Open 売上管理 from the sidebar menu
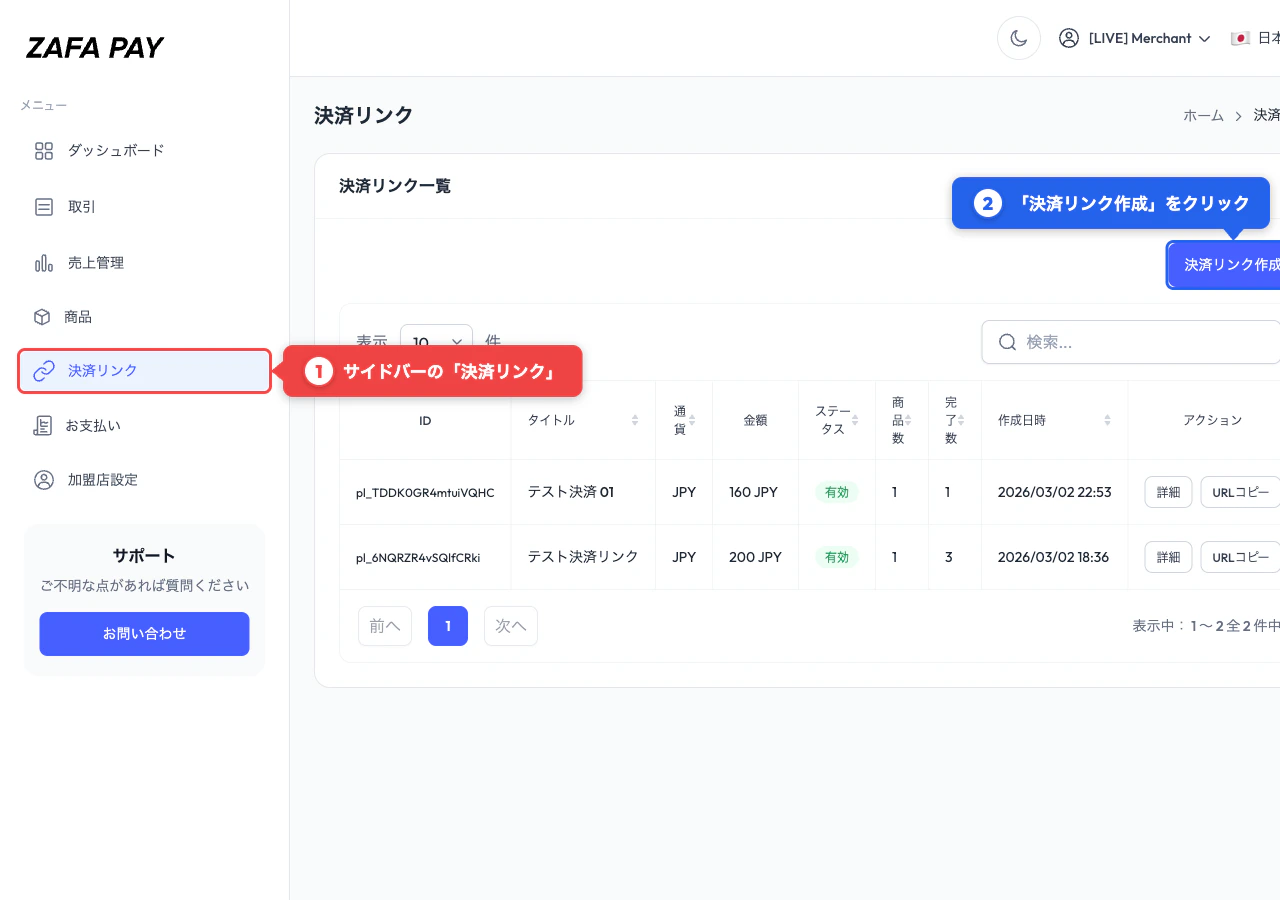 click(x=98, y=263)
